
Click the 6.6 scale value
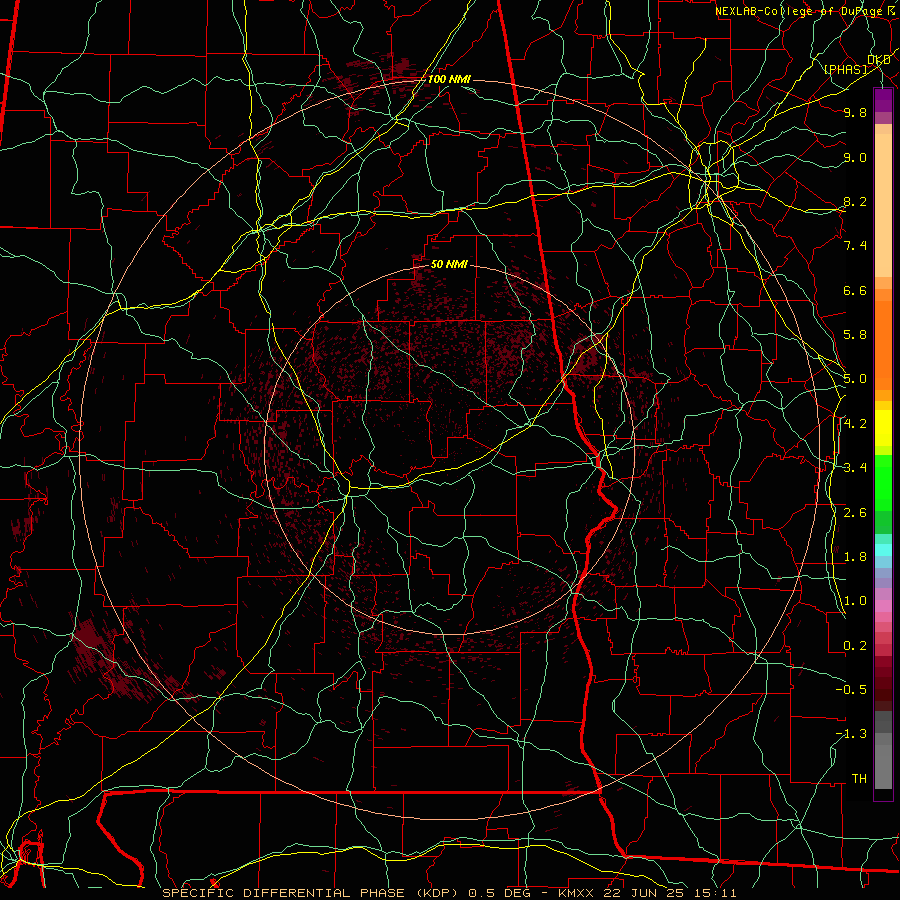(855, 290)
